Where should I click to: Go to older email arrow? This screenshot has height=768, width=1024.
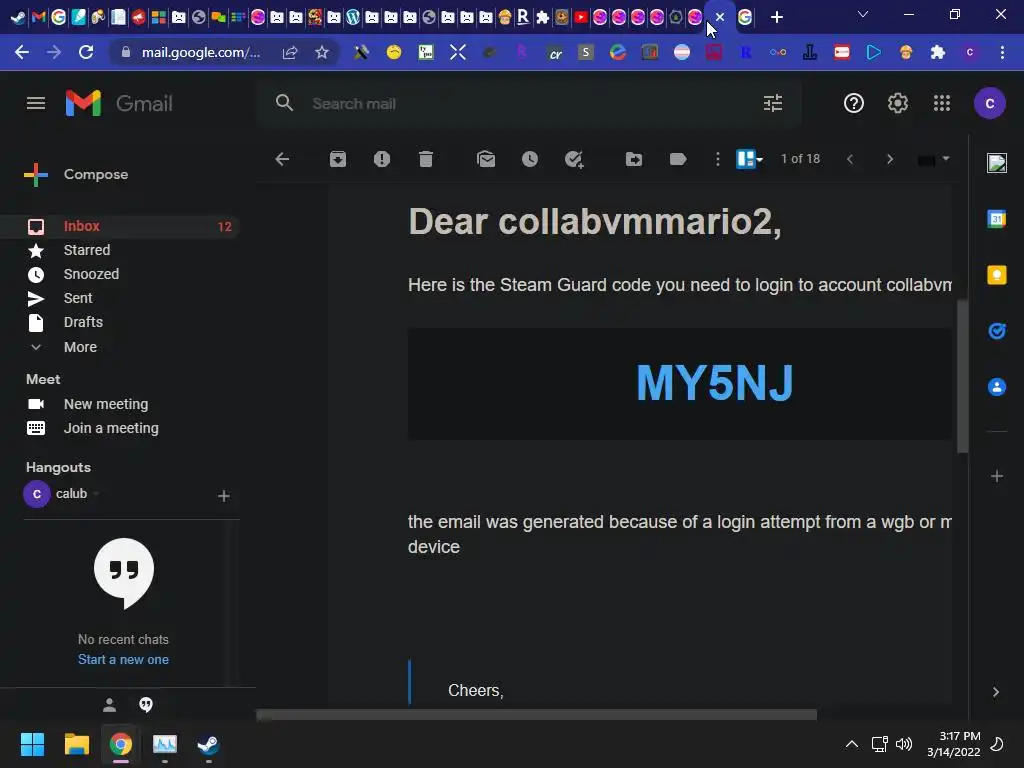(x=889, y=159)
